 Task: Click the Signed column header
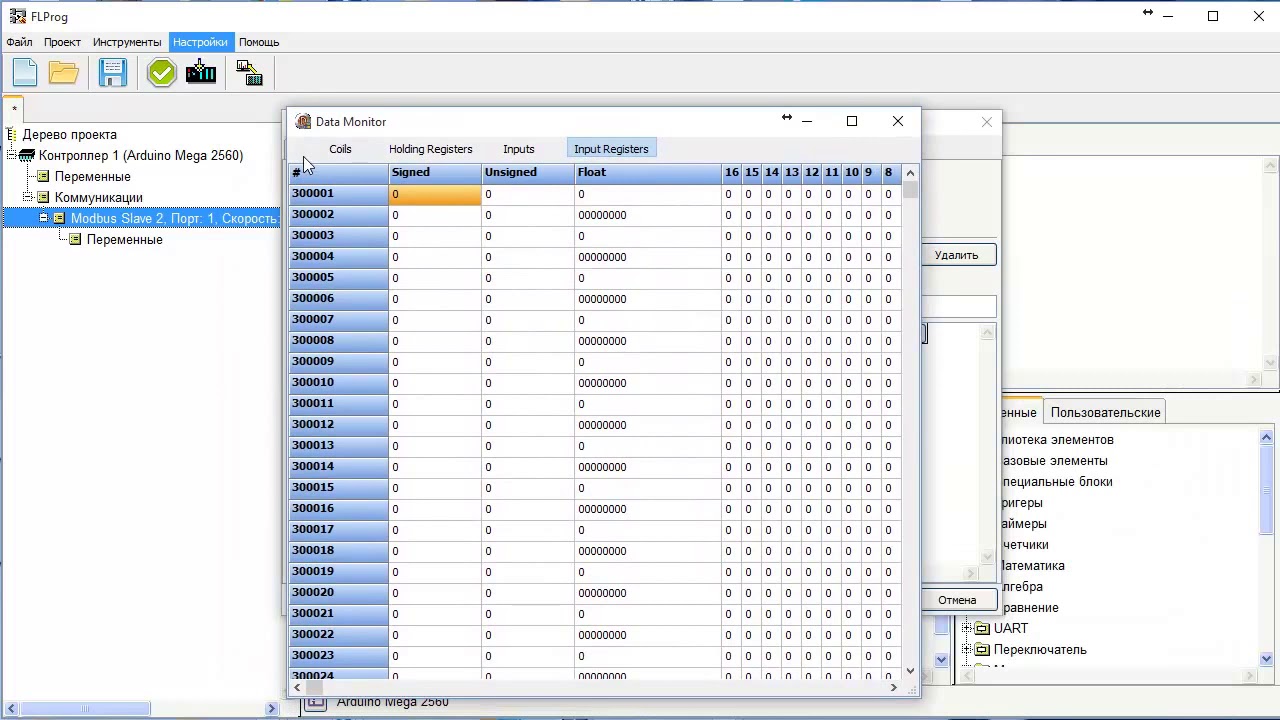(435, 172)
